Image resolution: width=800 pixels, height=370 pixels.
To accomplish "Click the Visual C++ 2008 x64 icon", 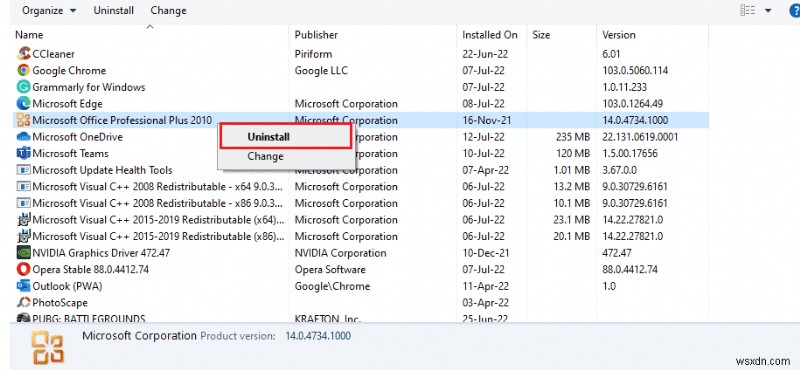I will (23, 187).
